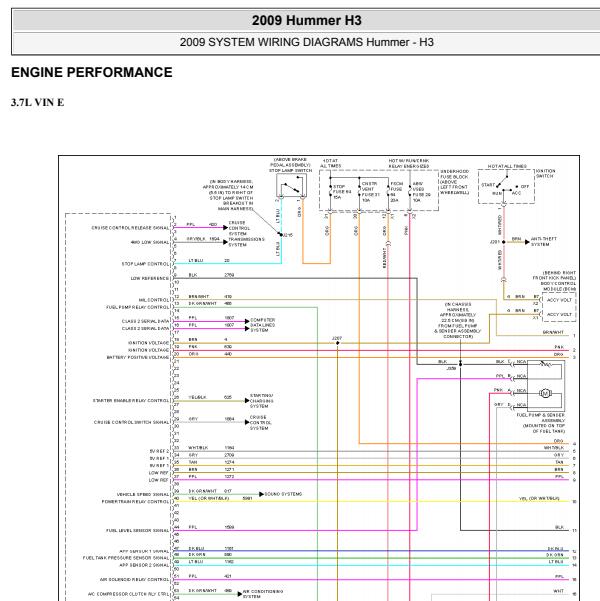Click the arrow pointing to Sound Systems
The height and width of the screenshot is (601, 600).
click(261, 494)
